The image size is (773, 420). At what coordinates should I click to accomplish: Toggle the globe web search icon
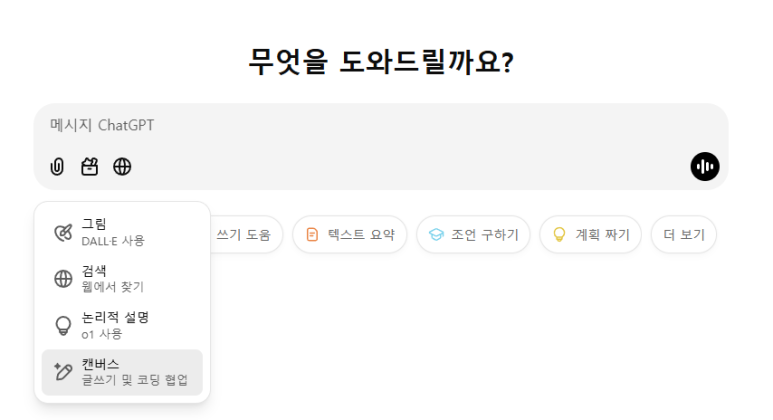click(x=122, y=167)
